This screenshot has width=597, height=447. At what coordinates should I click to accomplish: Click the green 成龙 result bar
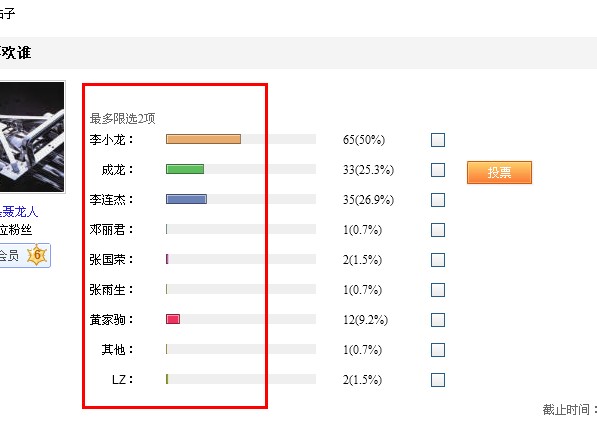[x=185, y=169]
